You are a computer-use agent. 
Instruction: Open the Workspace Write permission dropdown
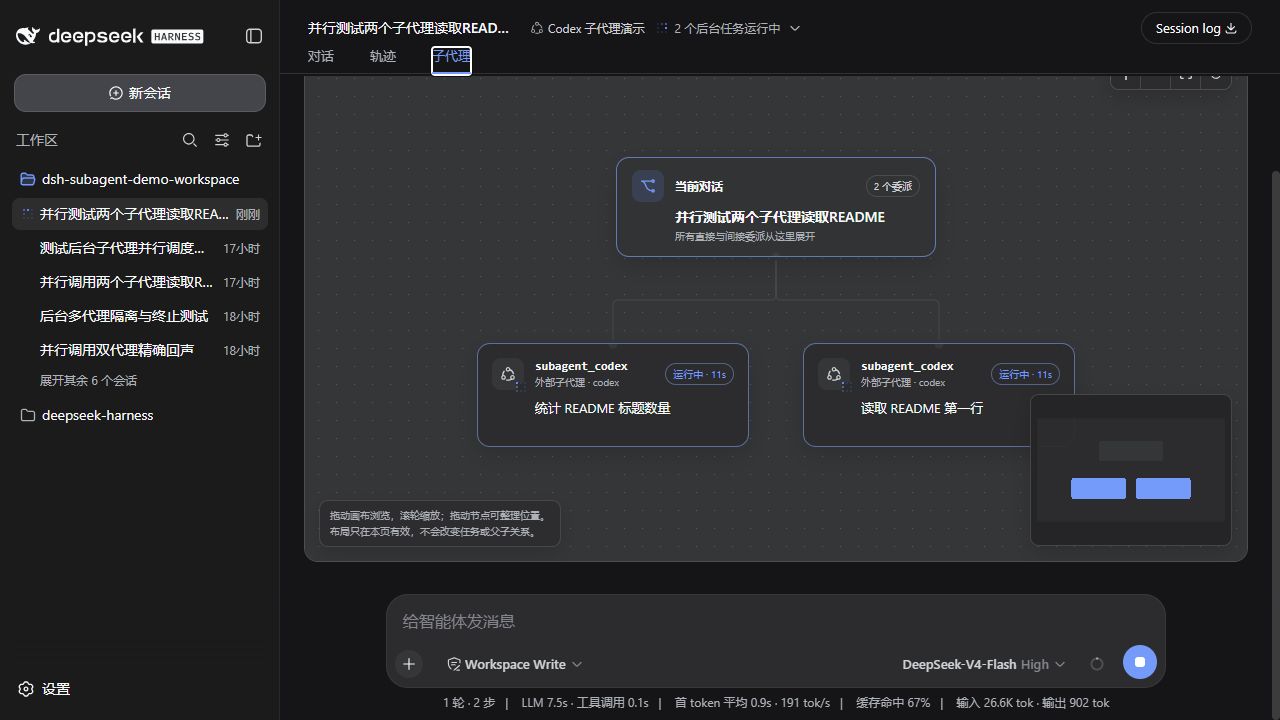(514, 664)
